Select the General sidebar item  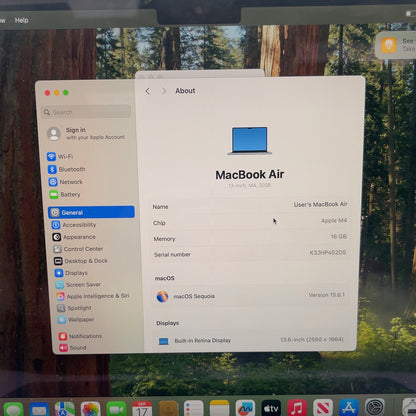(91, 212)
